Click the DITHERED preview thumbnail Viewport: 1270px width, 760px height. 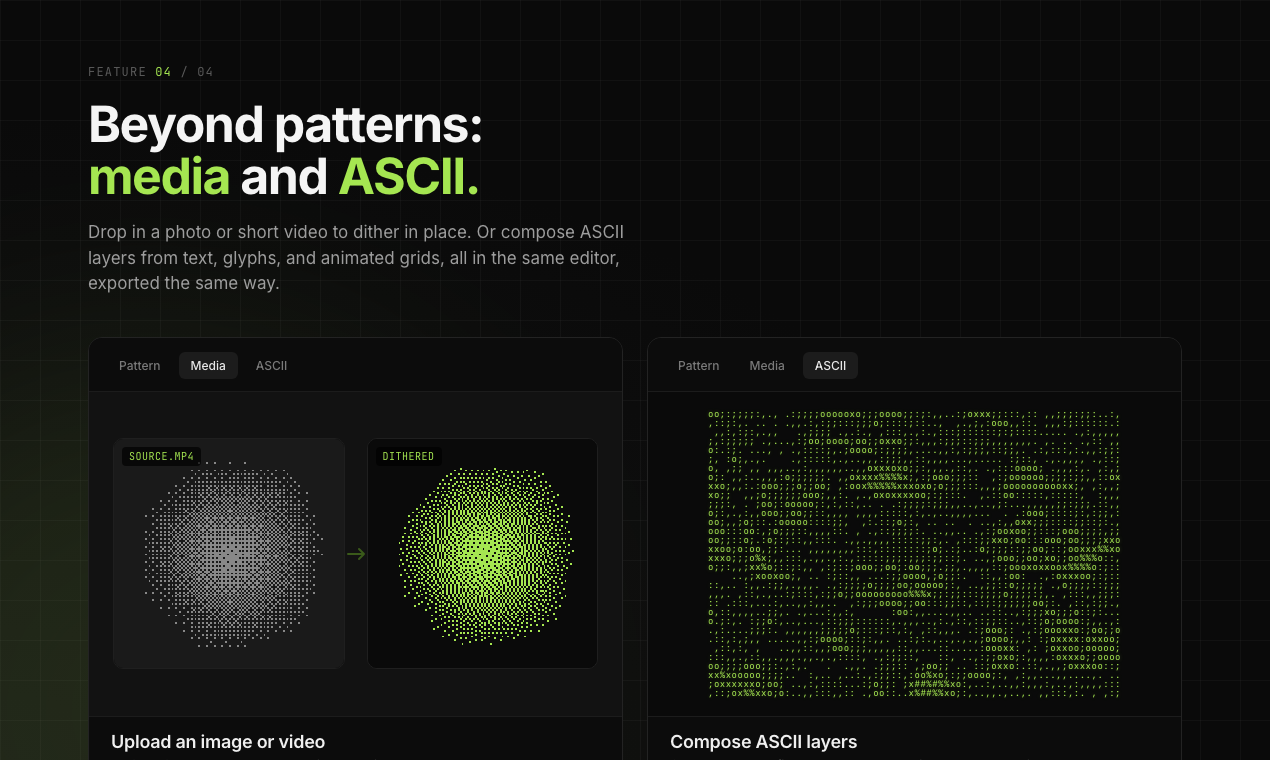click(x=482, y=553)
